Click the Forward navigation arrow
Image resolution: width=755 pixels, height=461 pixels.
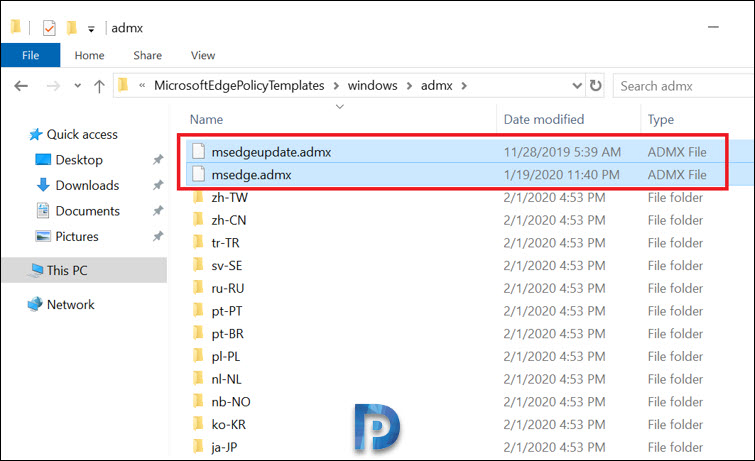tap(53, 86)
